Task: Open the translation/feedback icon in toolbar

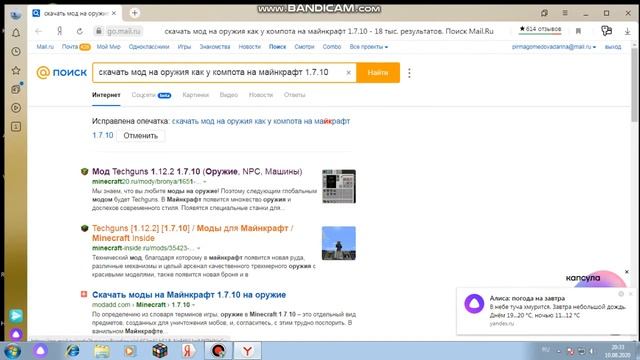Action: coord(607,31)
